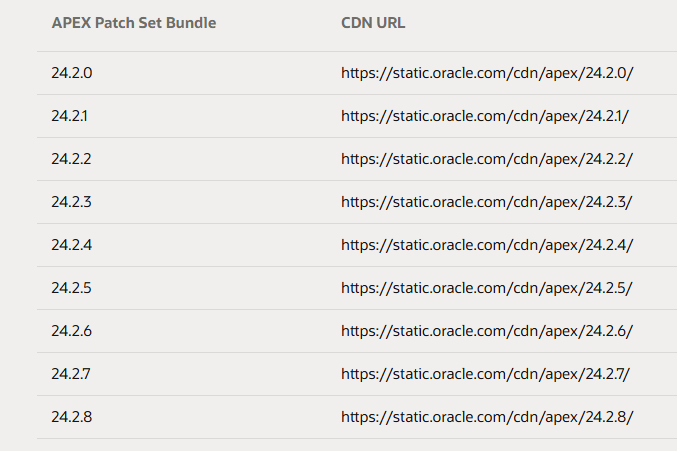Select the 24.2.8 version cell
This screenshot has height=451, width=677.
pos(72,417)
